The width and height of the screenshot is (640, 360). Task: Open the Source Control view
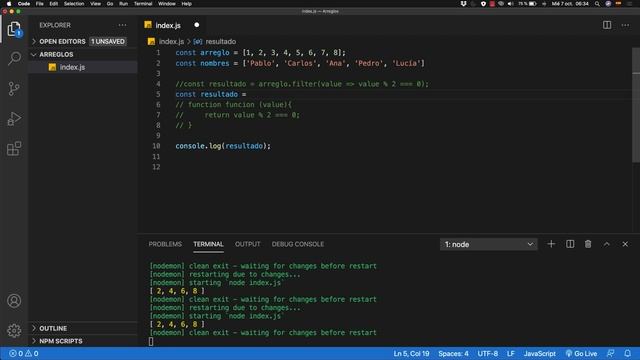14,89
